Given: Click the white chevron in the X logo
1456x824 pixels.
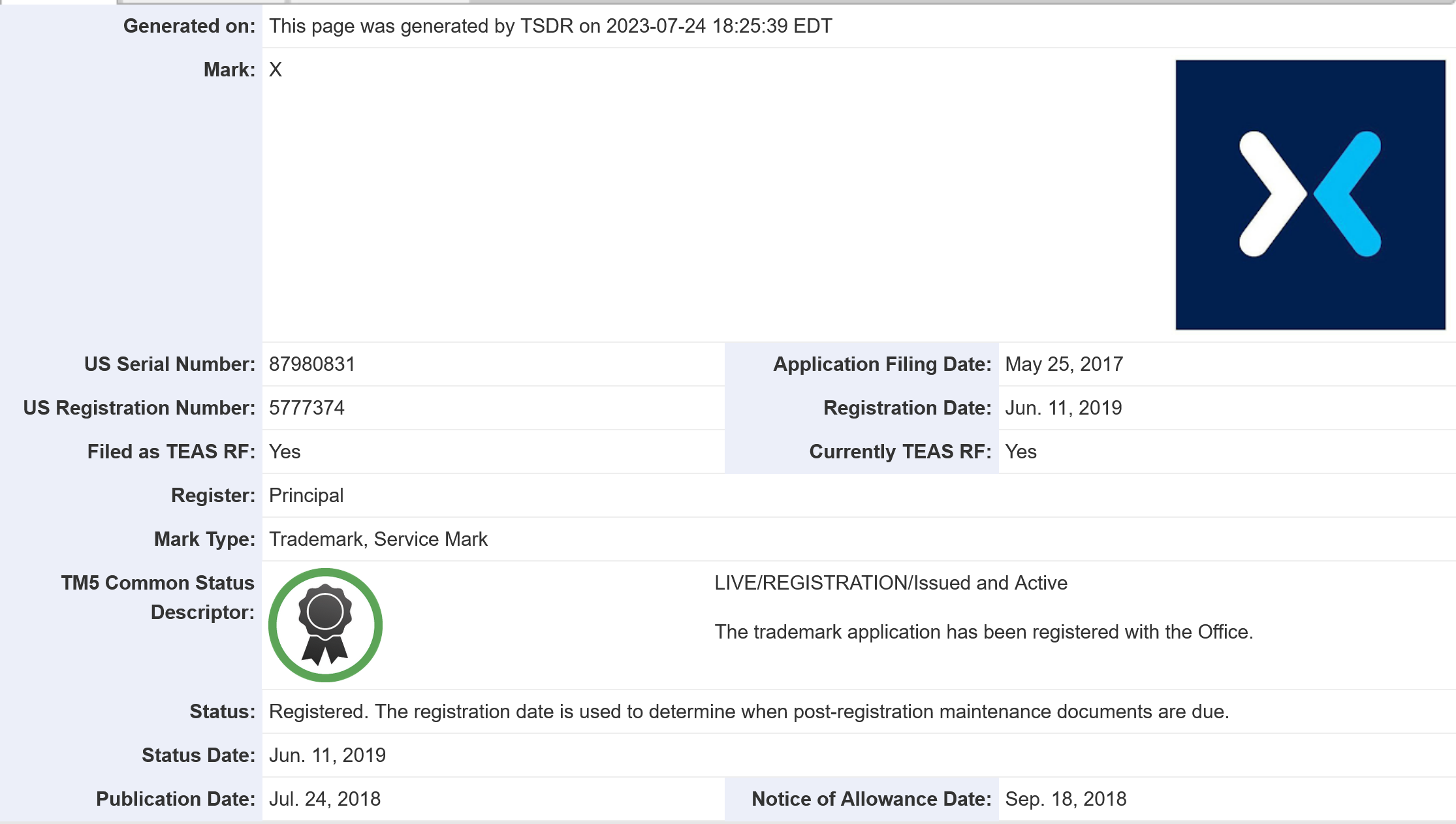Looking at the screenshot, I should [x=1265, y=193].
